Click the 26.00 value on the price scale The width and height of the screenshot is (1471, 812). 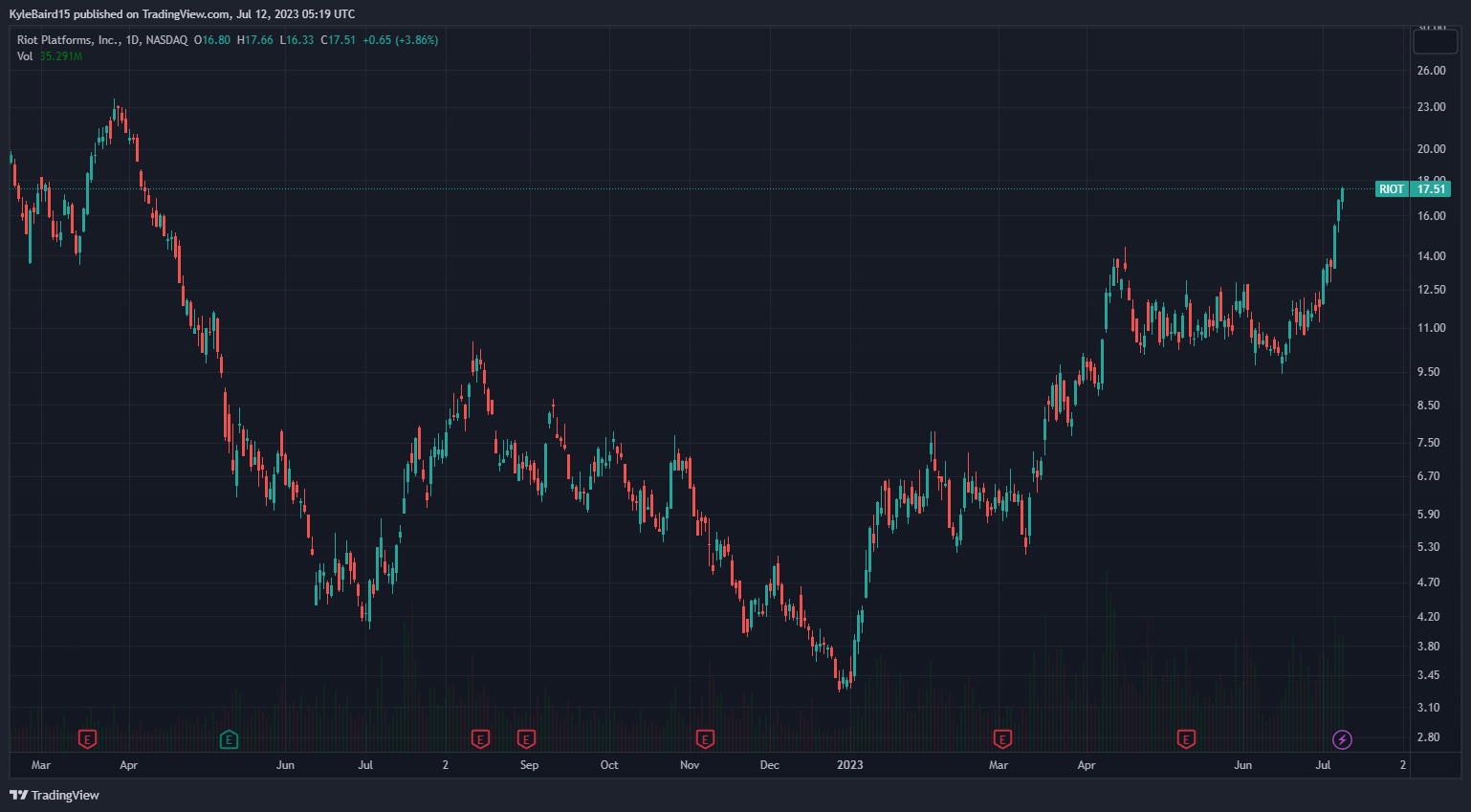click(x=1432, y=70)
